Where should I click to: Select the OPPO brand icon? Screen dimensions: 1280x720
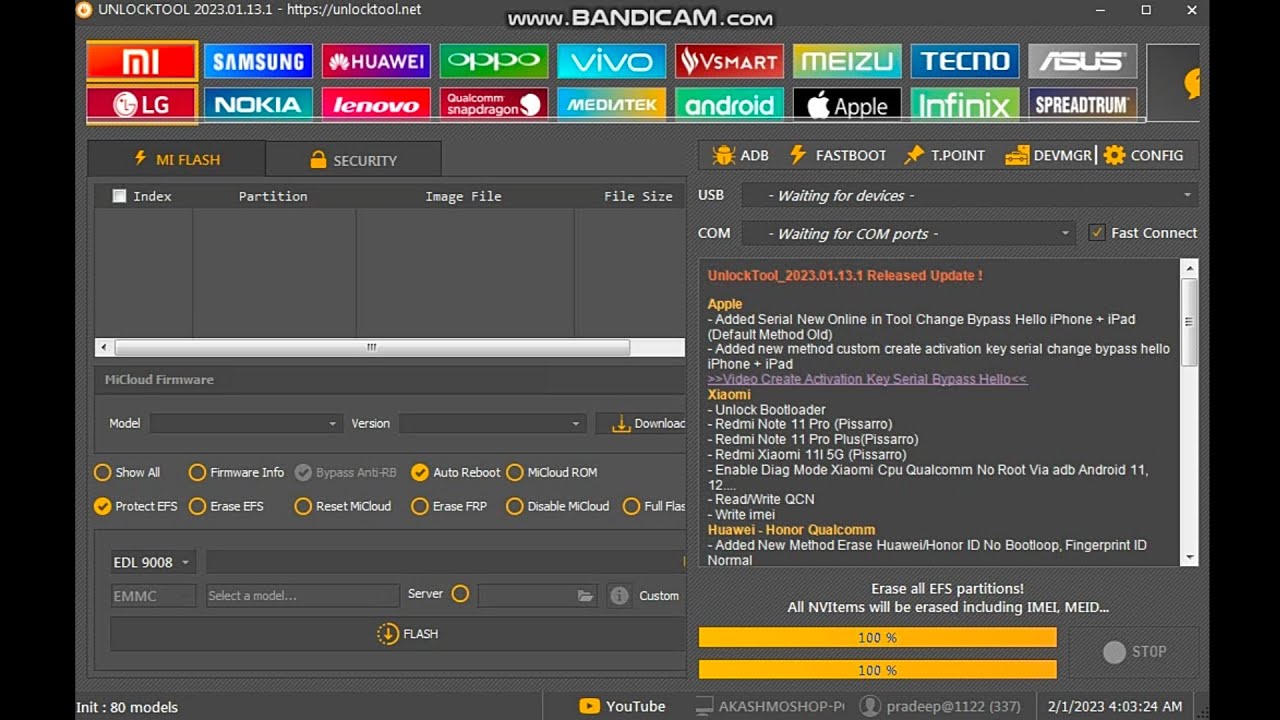coord(494,61)
